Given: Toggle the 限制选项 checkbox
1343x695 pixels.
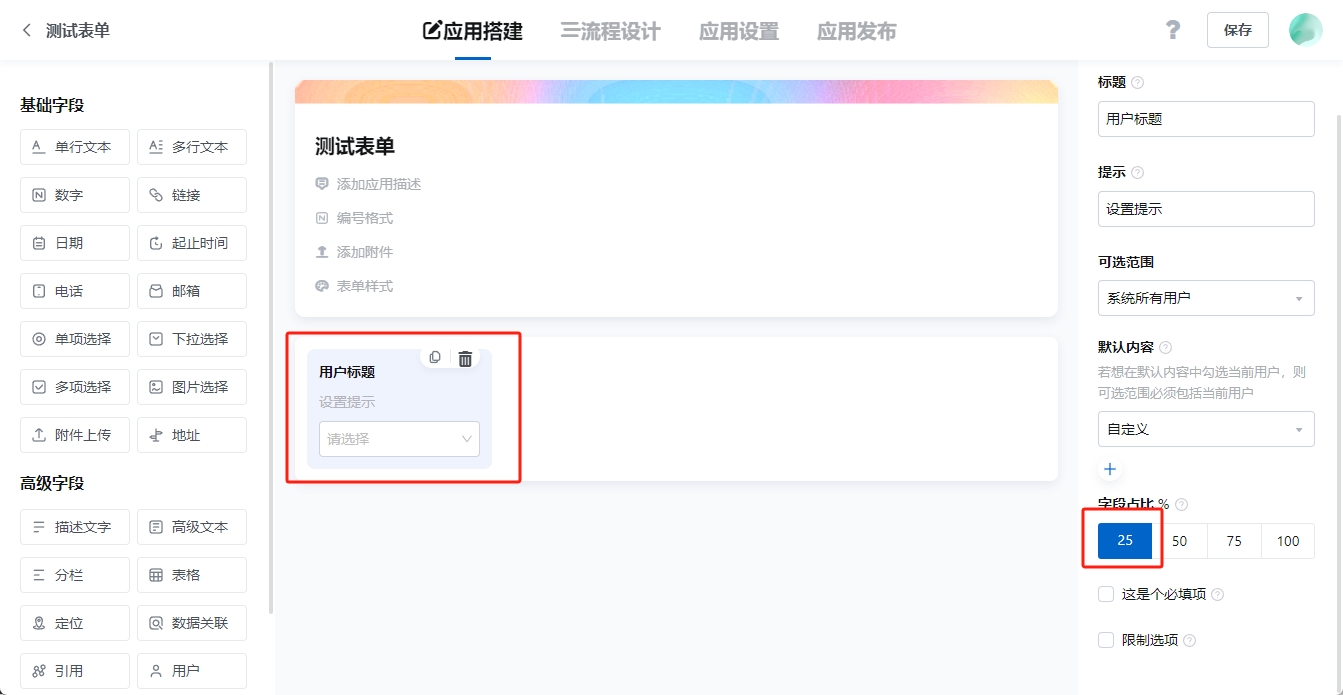Looking at the screenshot, I should [1106, 640].
